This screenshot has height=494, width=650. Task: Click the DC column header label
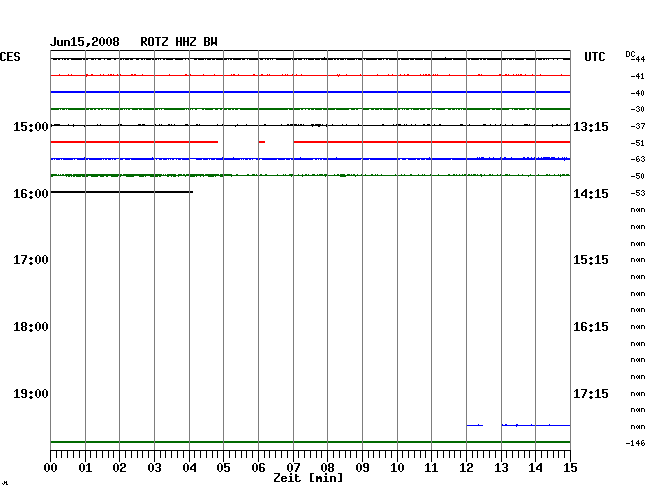pos(630,54)
